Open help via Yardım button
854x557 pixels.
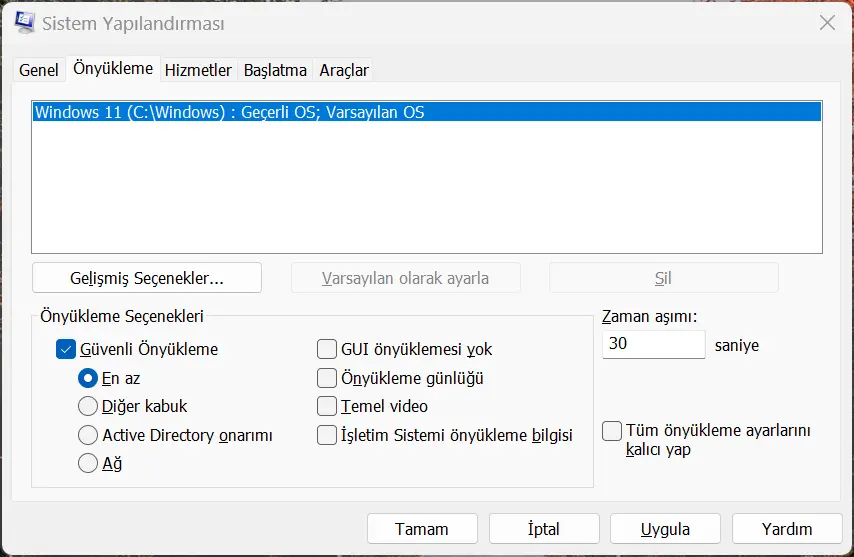(787, 529)
